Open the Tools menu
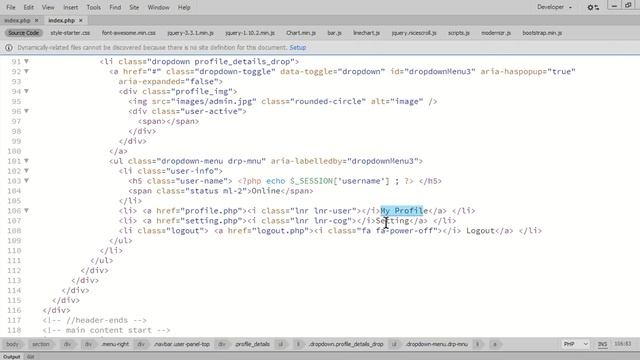The image size is (640, 360). click(x=93, y=7)
